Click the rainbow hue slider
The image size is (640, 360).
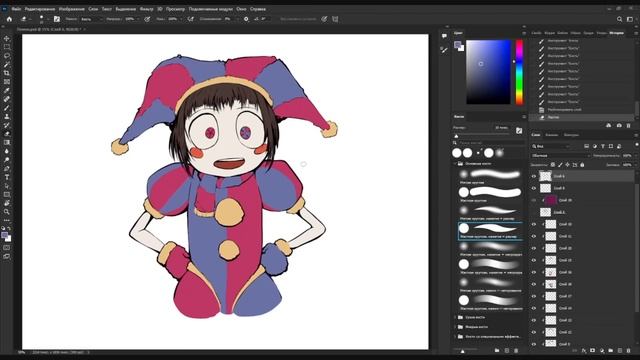pyautogui.click(x=519, y=72)
